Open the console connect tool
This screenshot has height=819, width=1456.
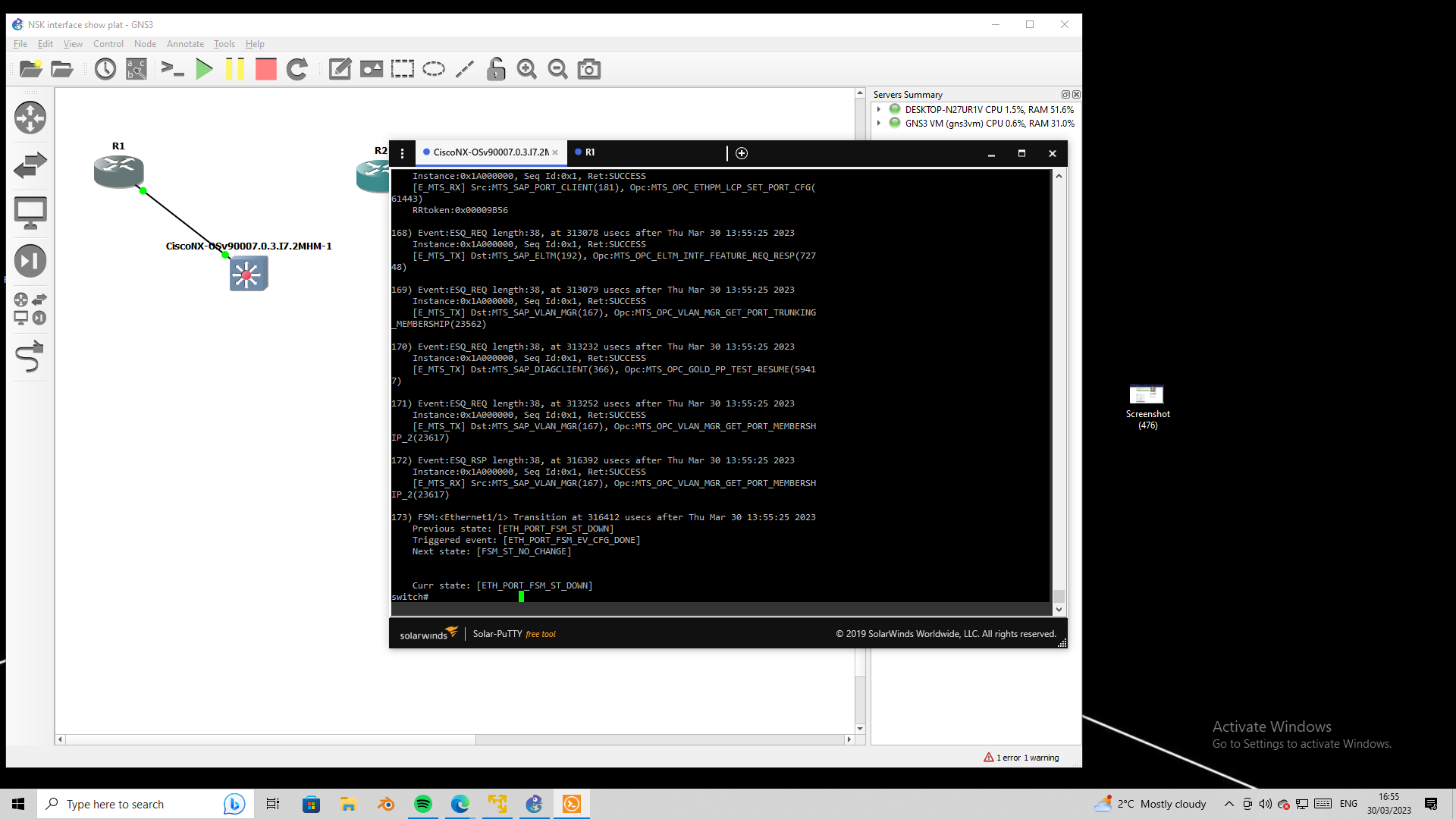(x=173, y=68)
